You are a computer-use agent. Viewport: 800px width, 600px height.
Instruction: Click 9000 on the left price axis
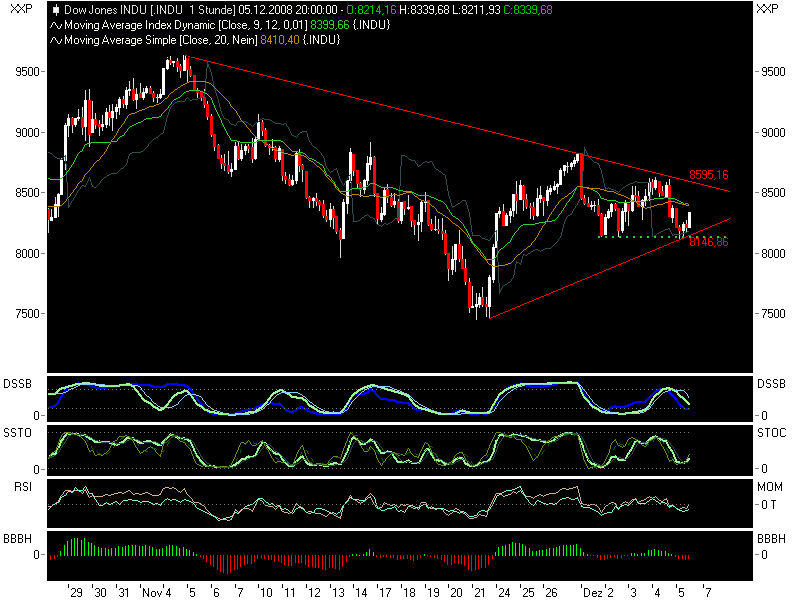tap(27, 133)
